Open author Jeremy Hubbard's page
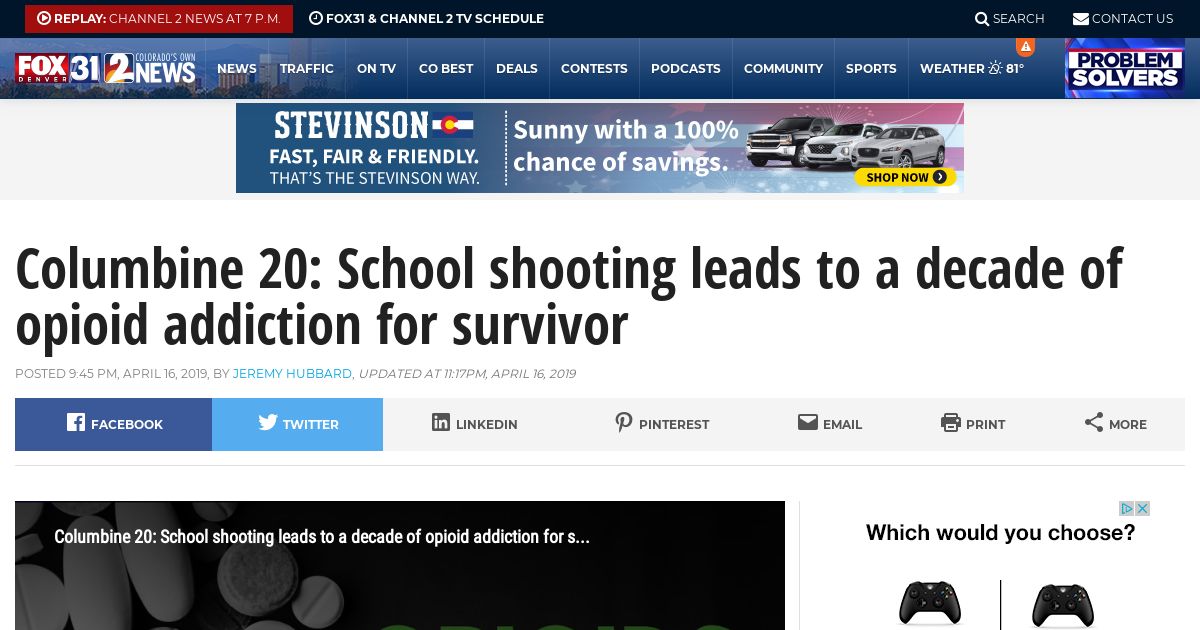The height and width of the screenshot is (630, 1200). [292, 374]
